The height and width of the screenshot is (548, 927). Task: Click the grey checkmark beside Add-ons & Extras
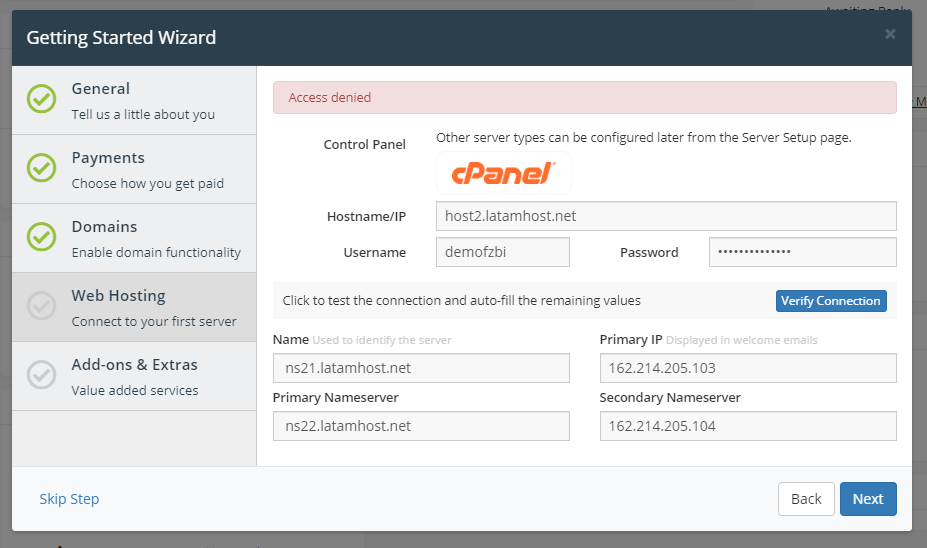(x=41, y=375)
